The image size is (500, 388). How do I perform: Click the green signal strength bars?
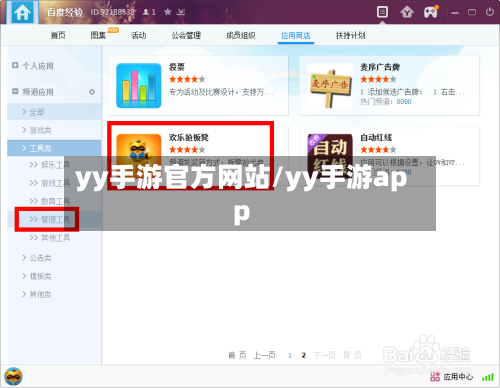(x=488, y=377)
